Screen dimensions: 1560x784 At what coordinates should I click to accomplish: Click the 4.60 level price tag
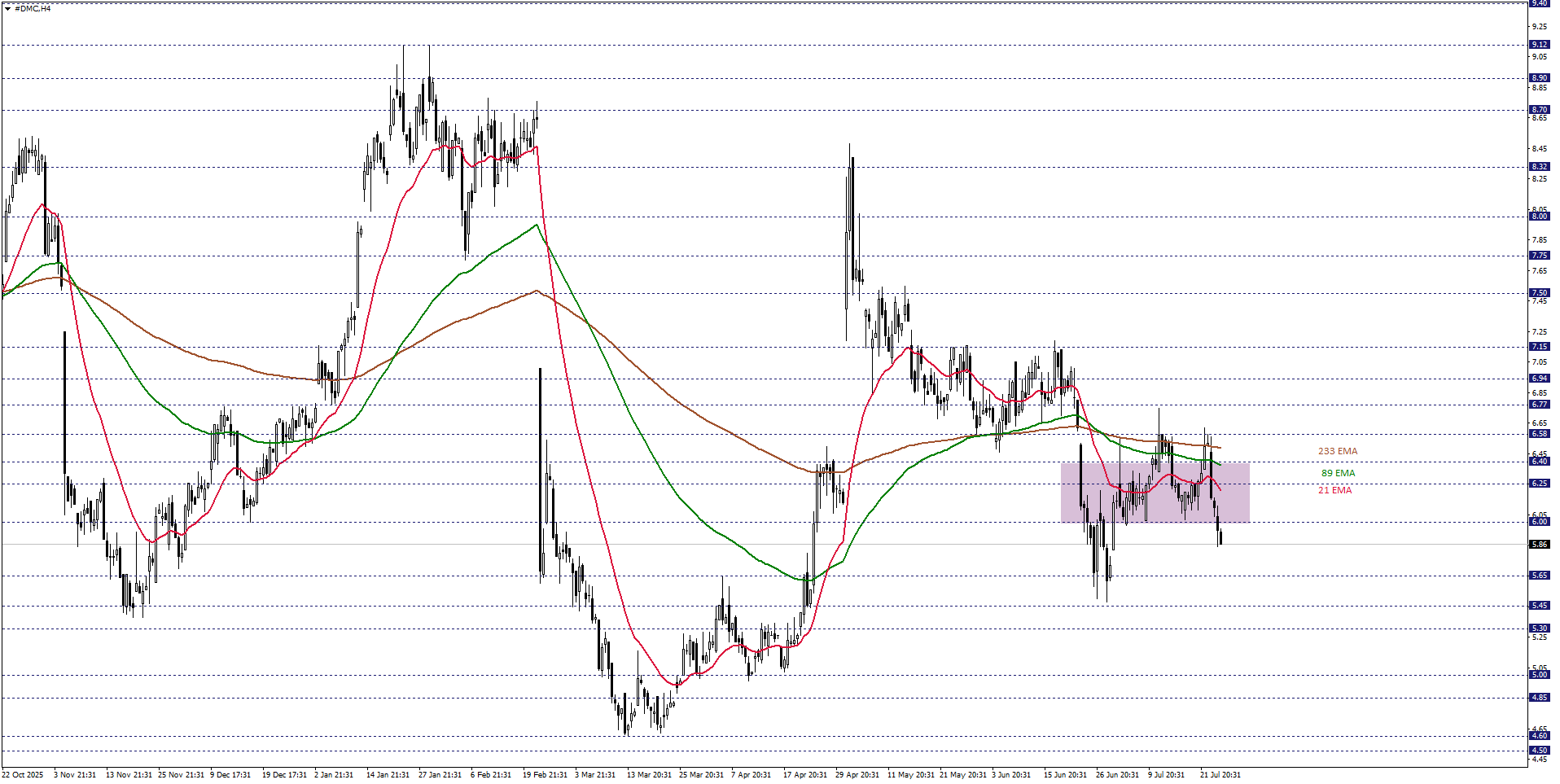[1540, 736]
